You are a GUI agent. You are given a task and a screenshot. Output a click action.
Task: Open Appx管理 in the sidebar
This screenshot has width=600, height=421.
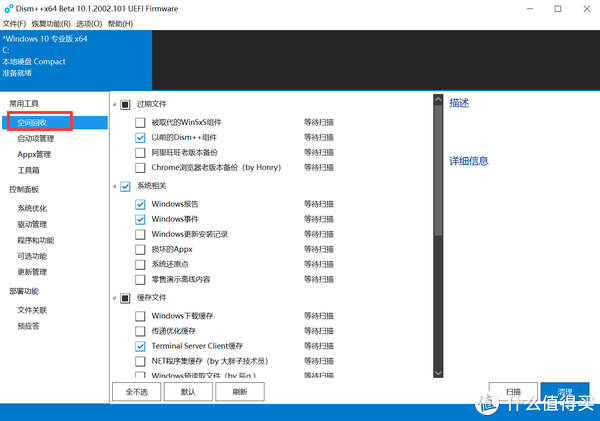(x=34, y=155)
